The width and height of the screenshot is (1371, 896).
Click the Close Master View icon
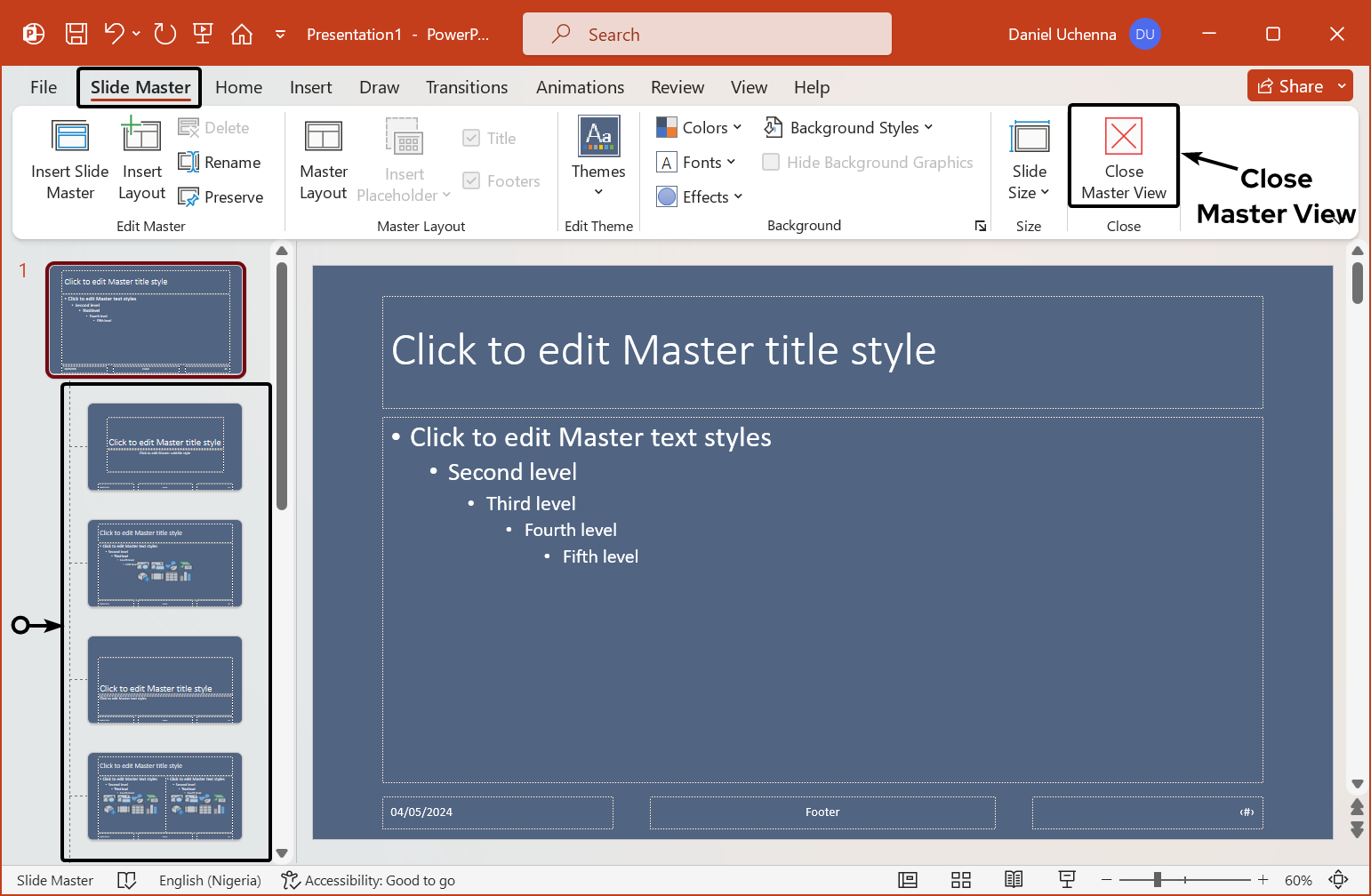[x=1123, y=137]
